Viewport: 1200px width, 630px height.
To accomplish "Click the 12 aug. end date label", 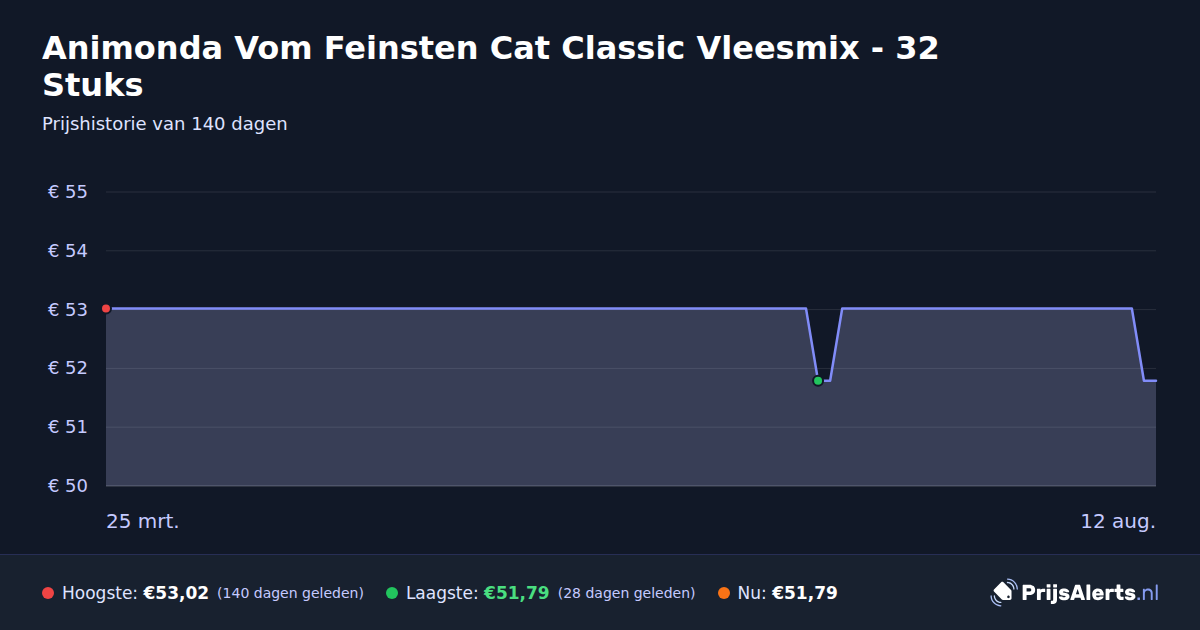I will pos(1118,522).
